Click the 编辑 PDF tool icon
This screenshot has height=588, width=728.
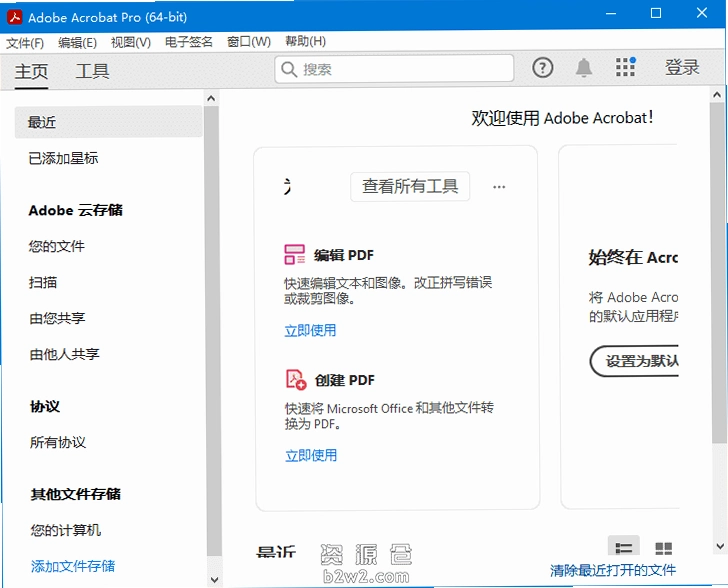[x=294, y=255]
